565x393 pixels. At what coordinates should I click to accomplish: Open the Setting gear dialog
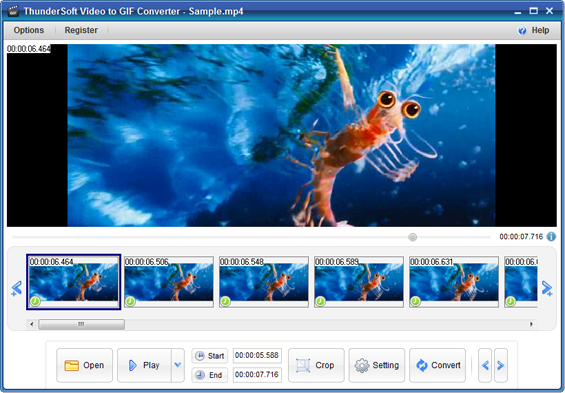(x=377, y=365)
